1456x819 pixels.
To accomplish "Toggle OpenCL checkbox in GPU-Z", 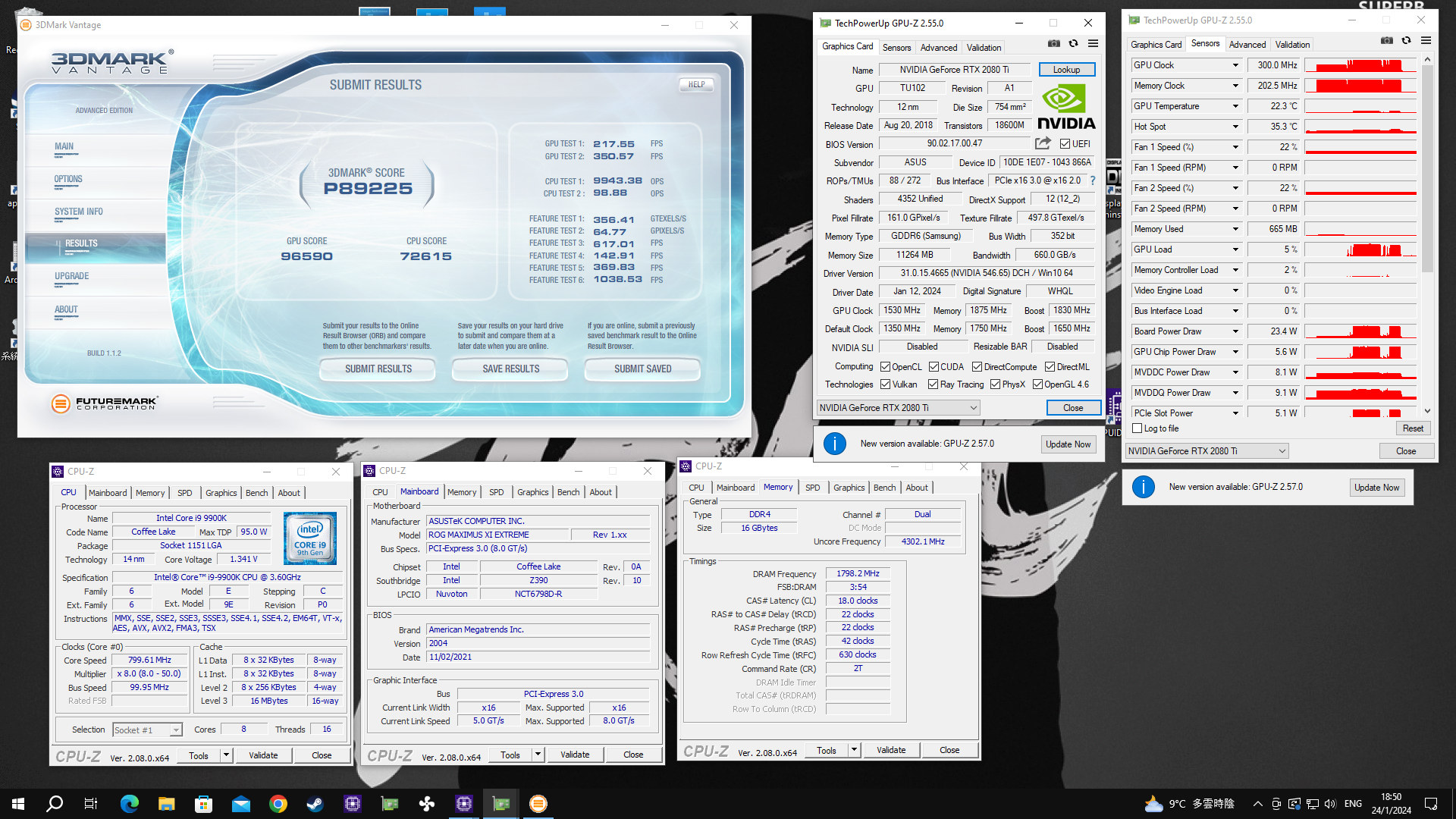I will (885, 367).
